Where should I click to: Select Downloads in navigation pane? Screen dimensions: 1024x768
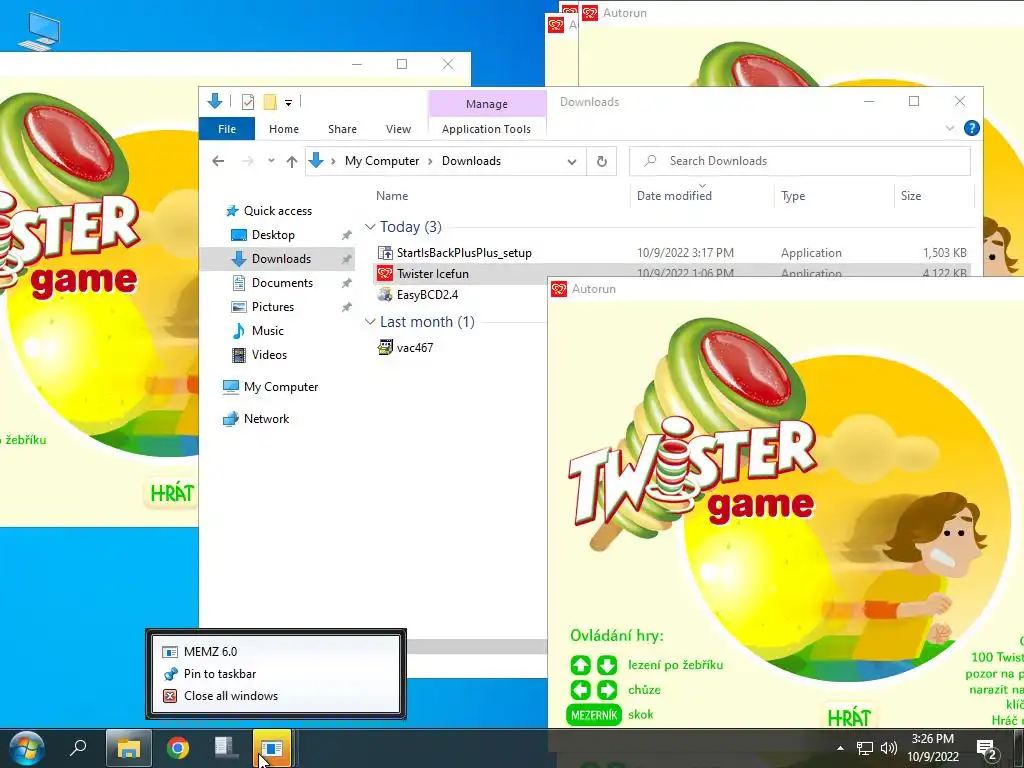click(281, 259)
